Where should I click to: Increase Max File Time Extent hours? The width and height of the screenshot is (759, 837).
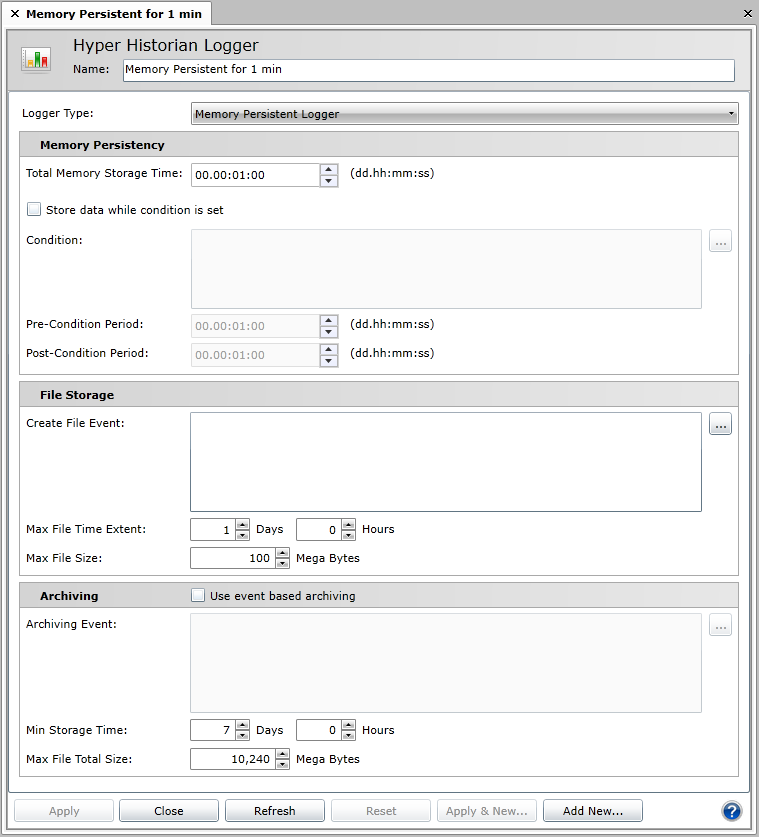tap(348, 524)
